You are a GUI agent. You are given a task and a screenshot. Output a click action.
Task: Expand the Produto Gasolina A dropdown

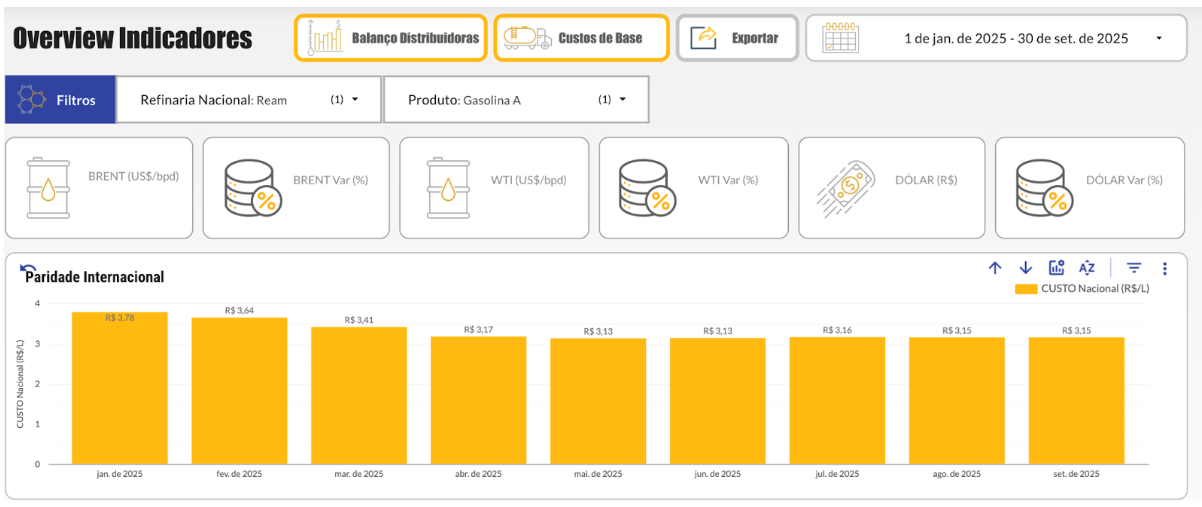[x=622, y=100]
